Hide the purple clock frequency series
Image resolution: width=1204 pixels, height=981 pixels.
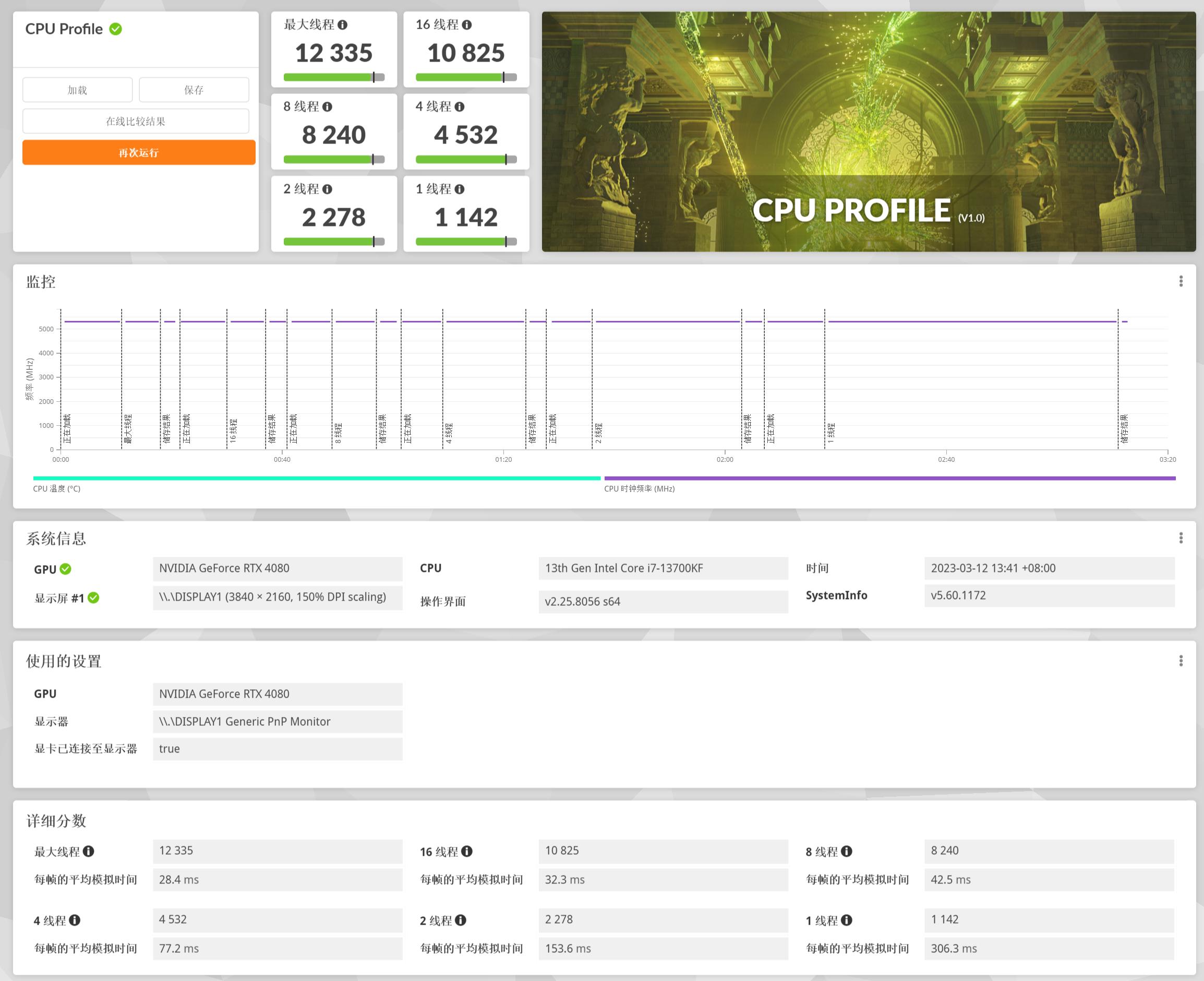click(x=639, y=489)
